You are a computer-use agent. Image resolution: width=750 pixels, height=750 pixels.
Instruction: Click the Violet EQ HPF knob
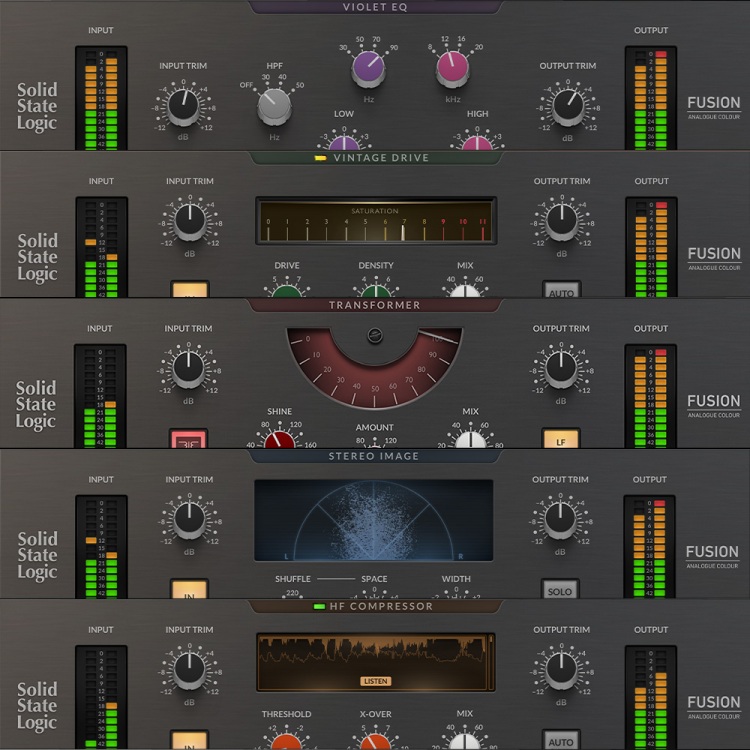273,107
